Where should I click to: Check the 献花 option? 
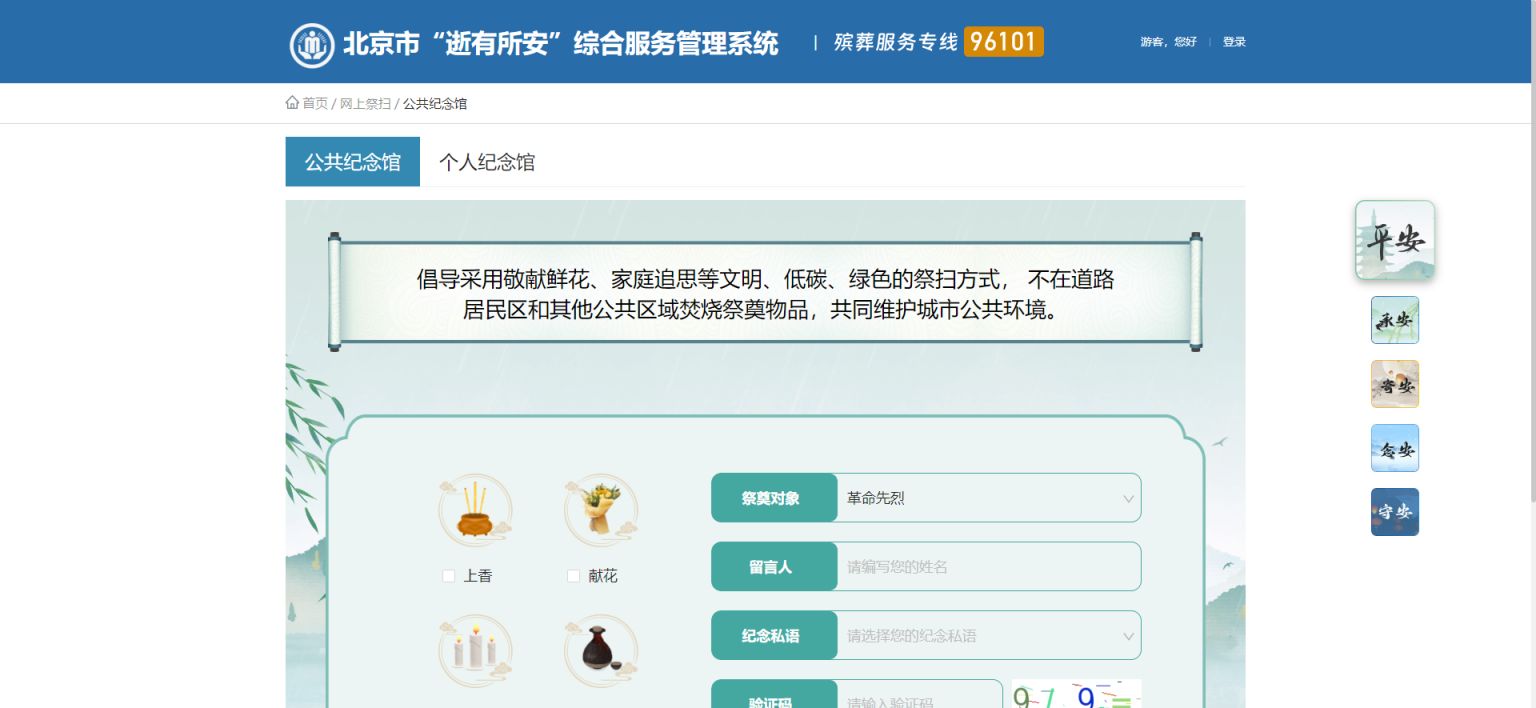click(x=573, y=576)
